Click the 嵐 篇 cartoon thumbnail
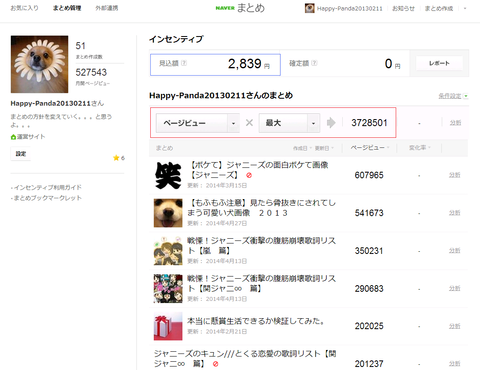 (168, 251)
